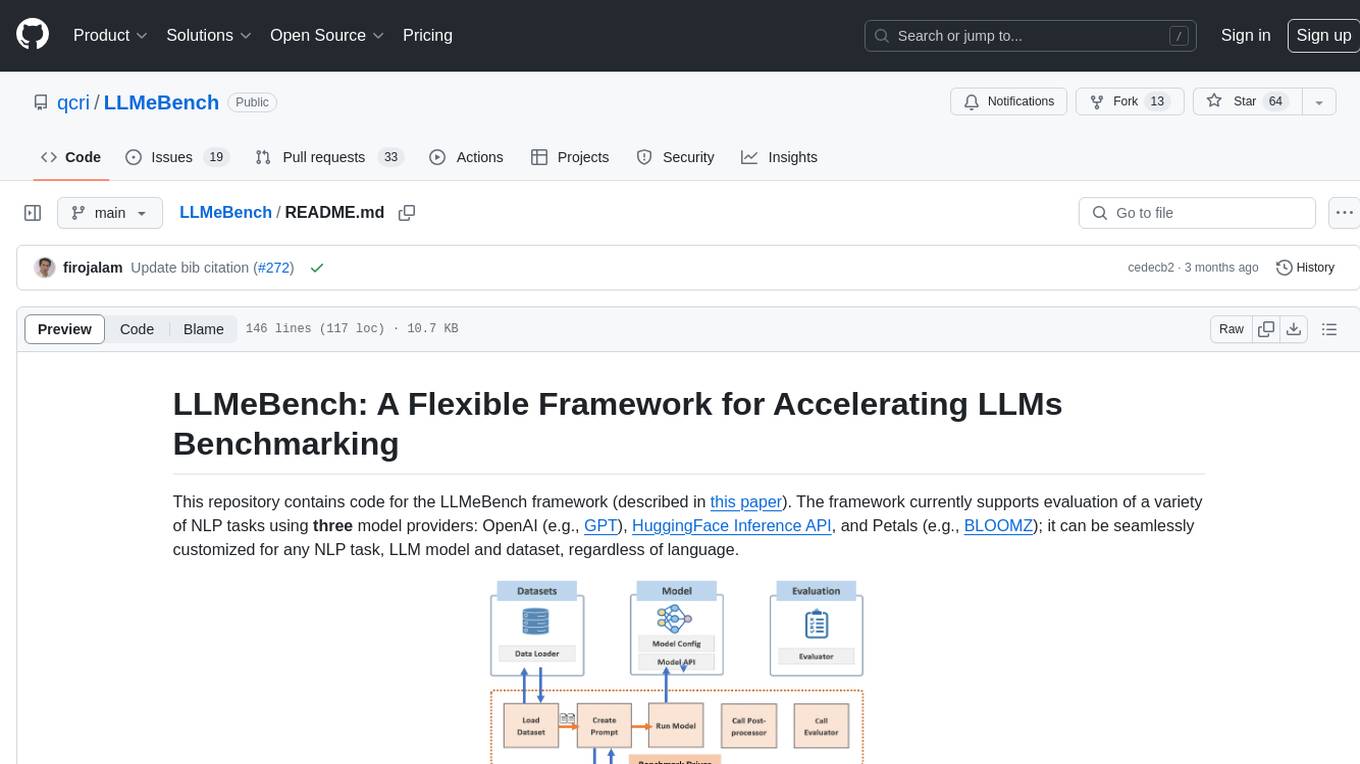Screen dimensions: 1360x764
Task: Click the Go to file search field
Action: pyautogui.click(x=1197, y=213)
